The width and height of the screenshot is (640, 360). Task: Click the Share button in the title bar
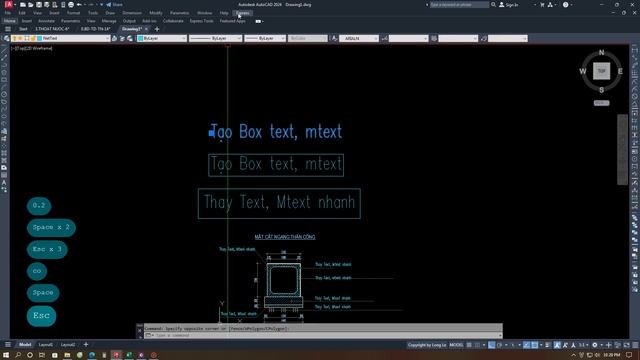tap(114, 4)
